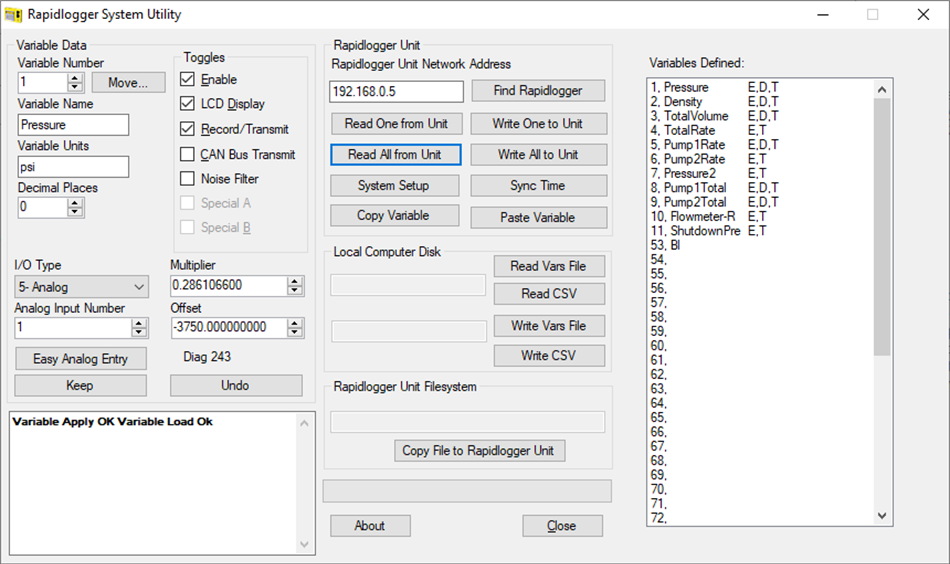Enable CAN Bus Transmit checkbox
The height and width of the screenshot is (564, 950).
[x=187, y=154]
